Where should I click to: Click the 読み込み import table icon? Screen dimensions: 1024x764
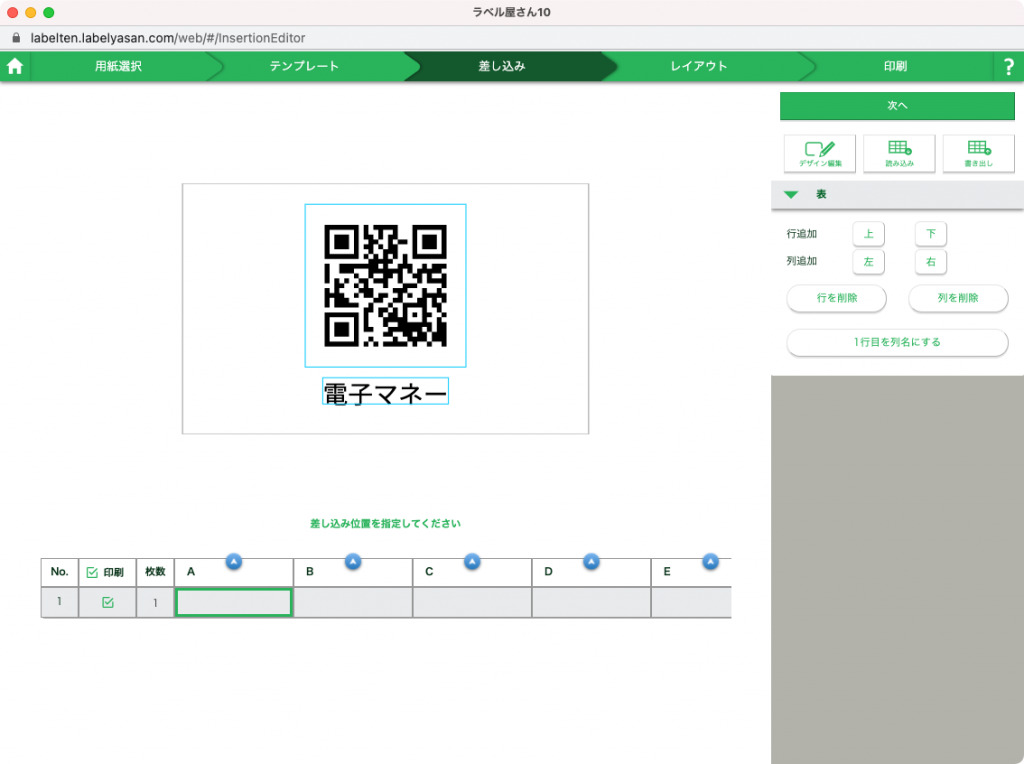click(899, 153)
